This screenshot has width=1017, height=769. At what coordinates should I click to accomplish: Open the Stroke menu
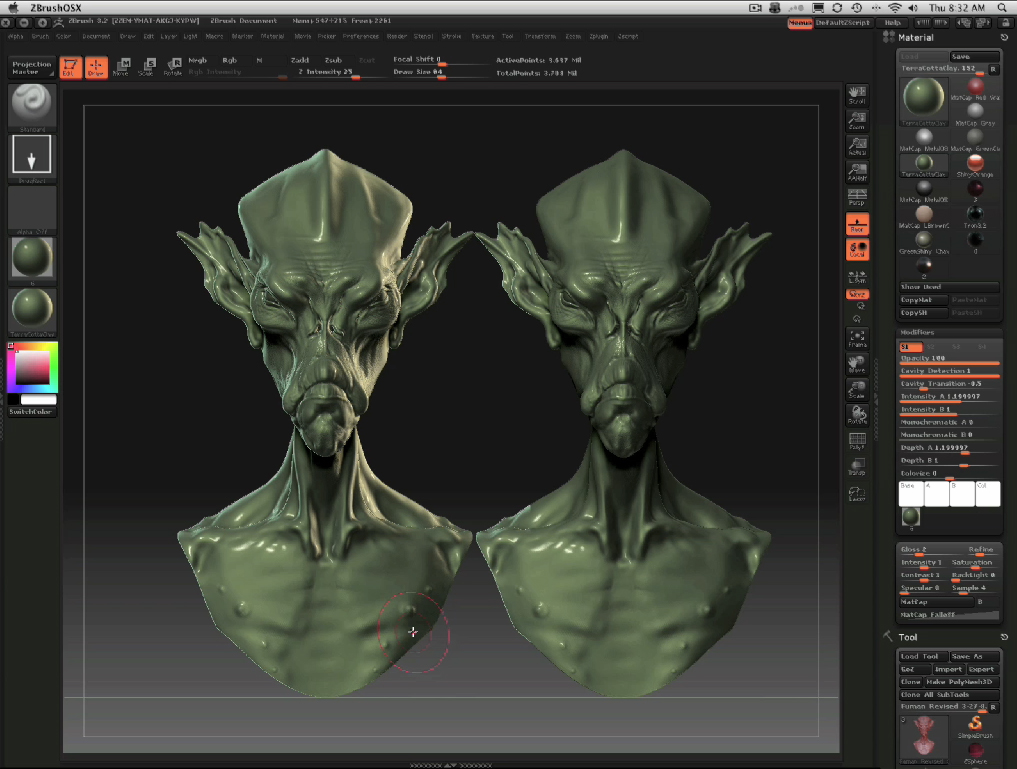(x=451, y=36)
